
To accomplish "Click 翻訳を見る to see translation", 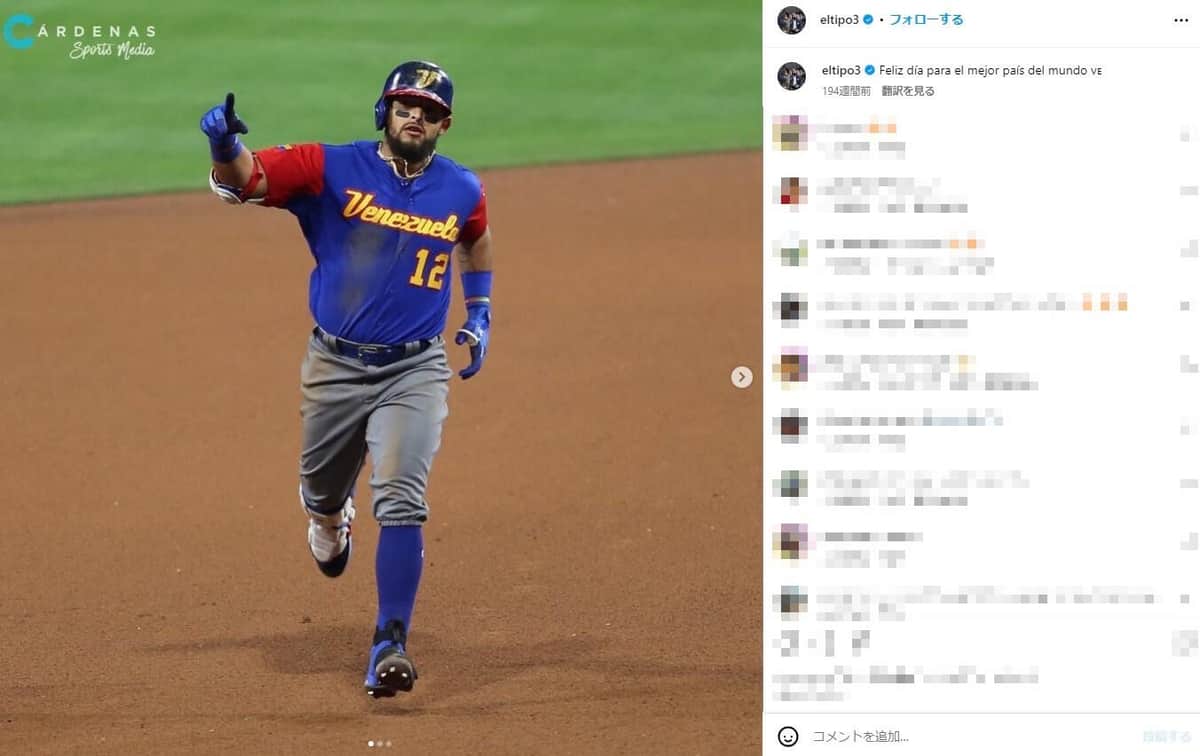I will tap(908, 91).
